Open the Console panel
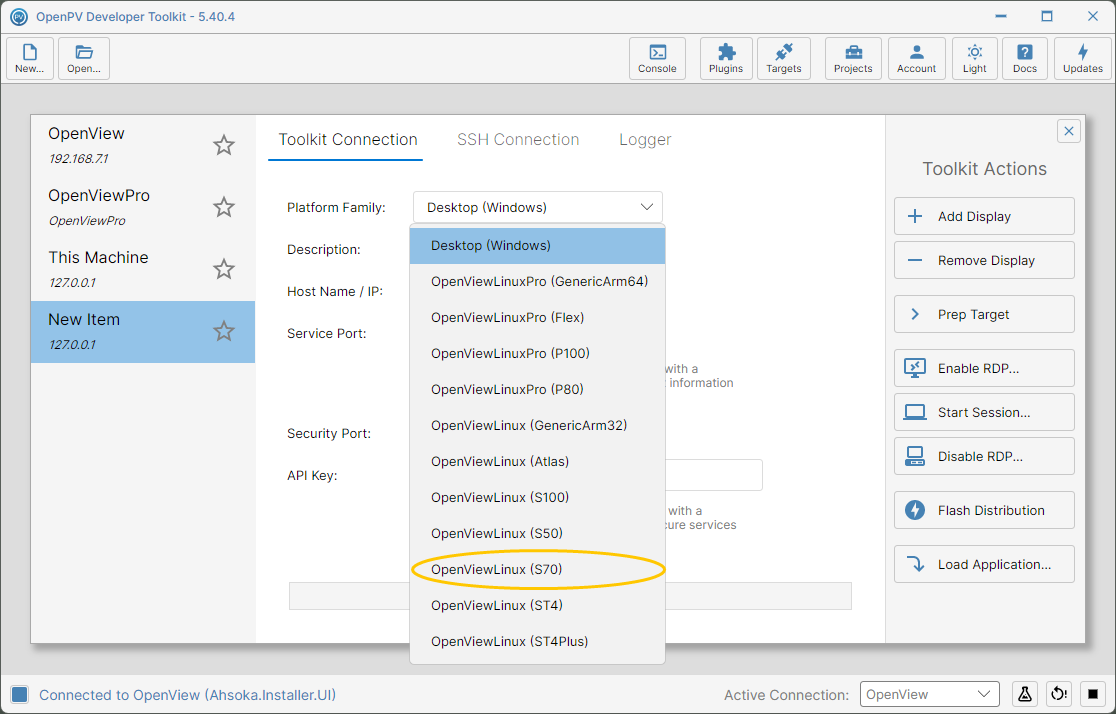 tap(657, 58)
